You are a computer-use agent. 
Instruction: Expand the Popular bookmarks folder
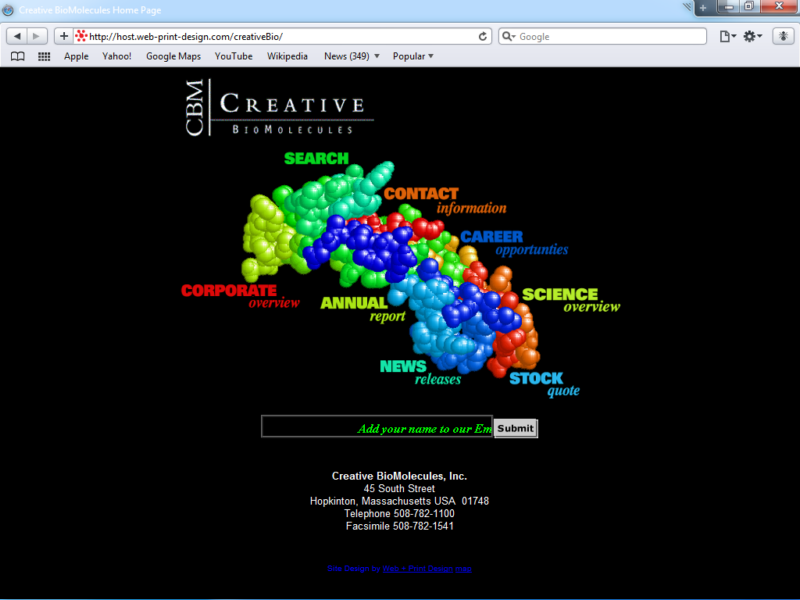tap(413, 56)
